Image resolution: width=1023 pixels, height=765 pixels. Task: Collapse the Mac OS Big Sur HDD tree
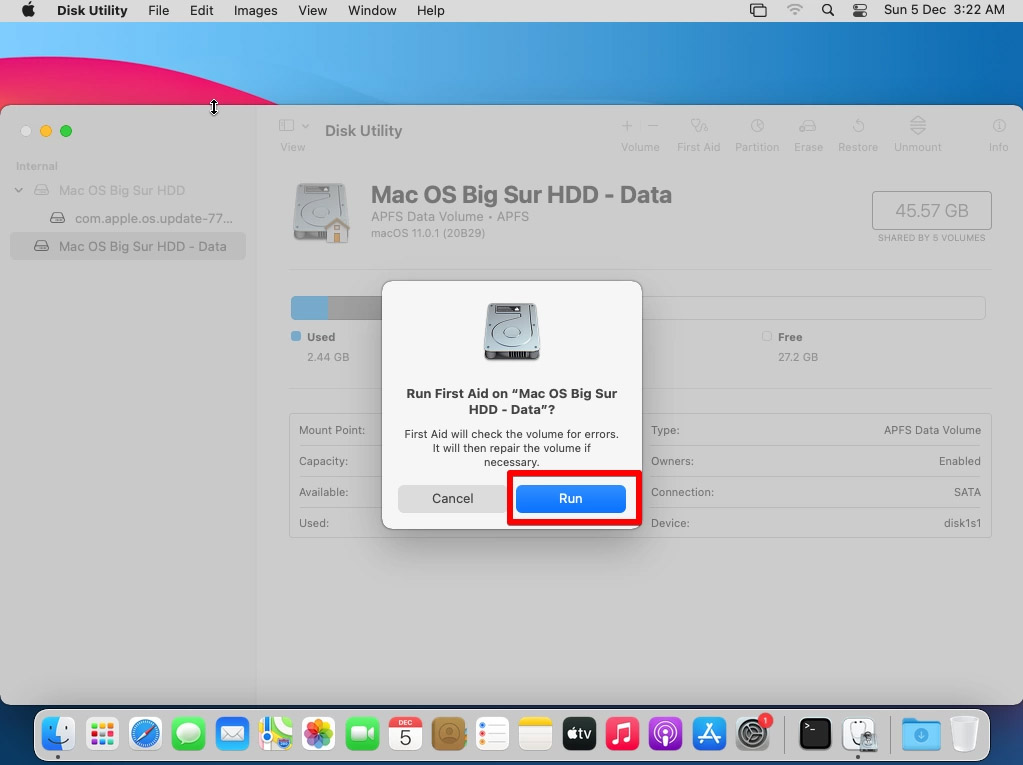tap(19, 190)
